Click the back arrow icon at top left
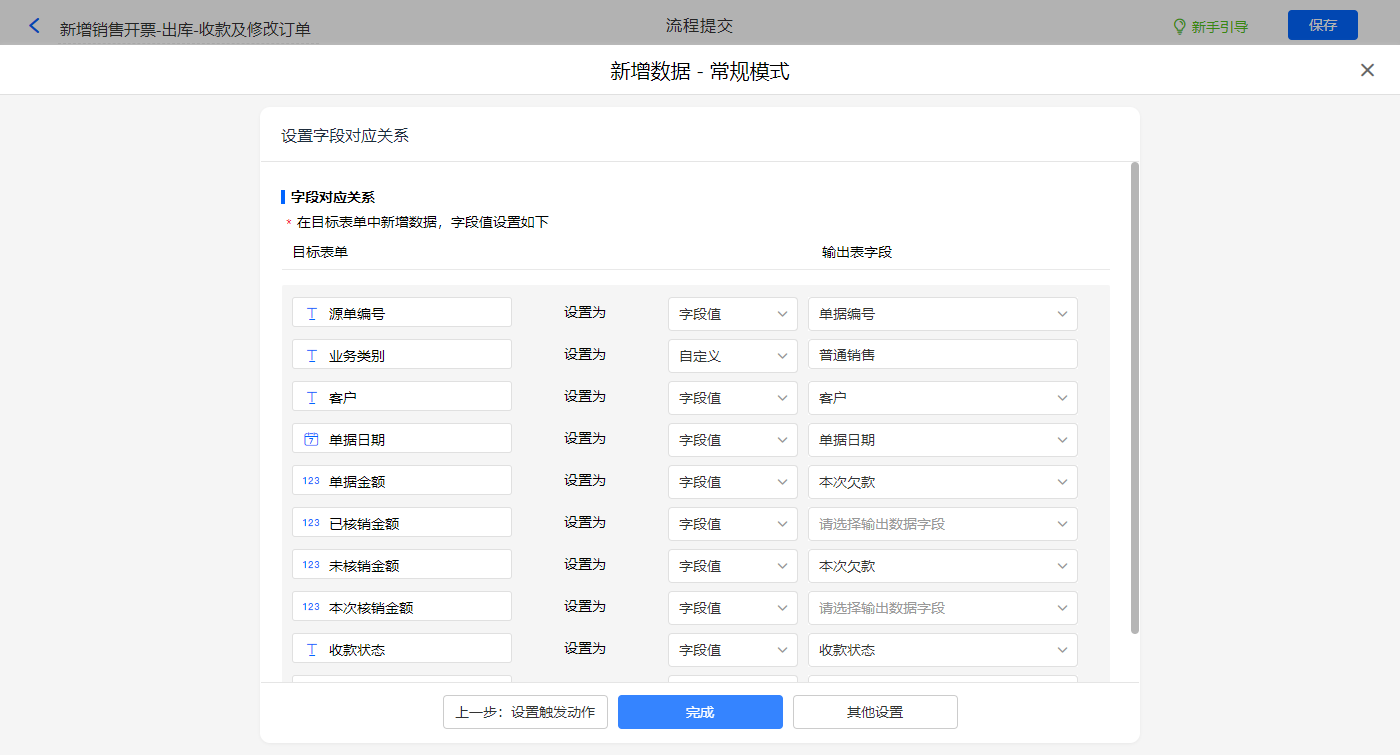 coord(35,26)
